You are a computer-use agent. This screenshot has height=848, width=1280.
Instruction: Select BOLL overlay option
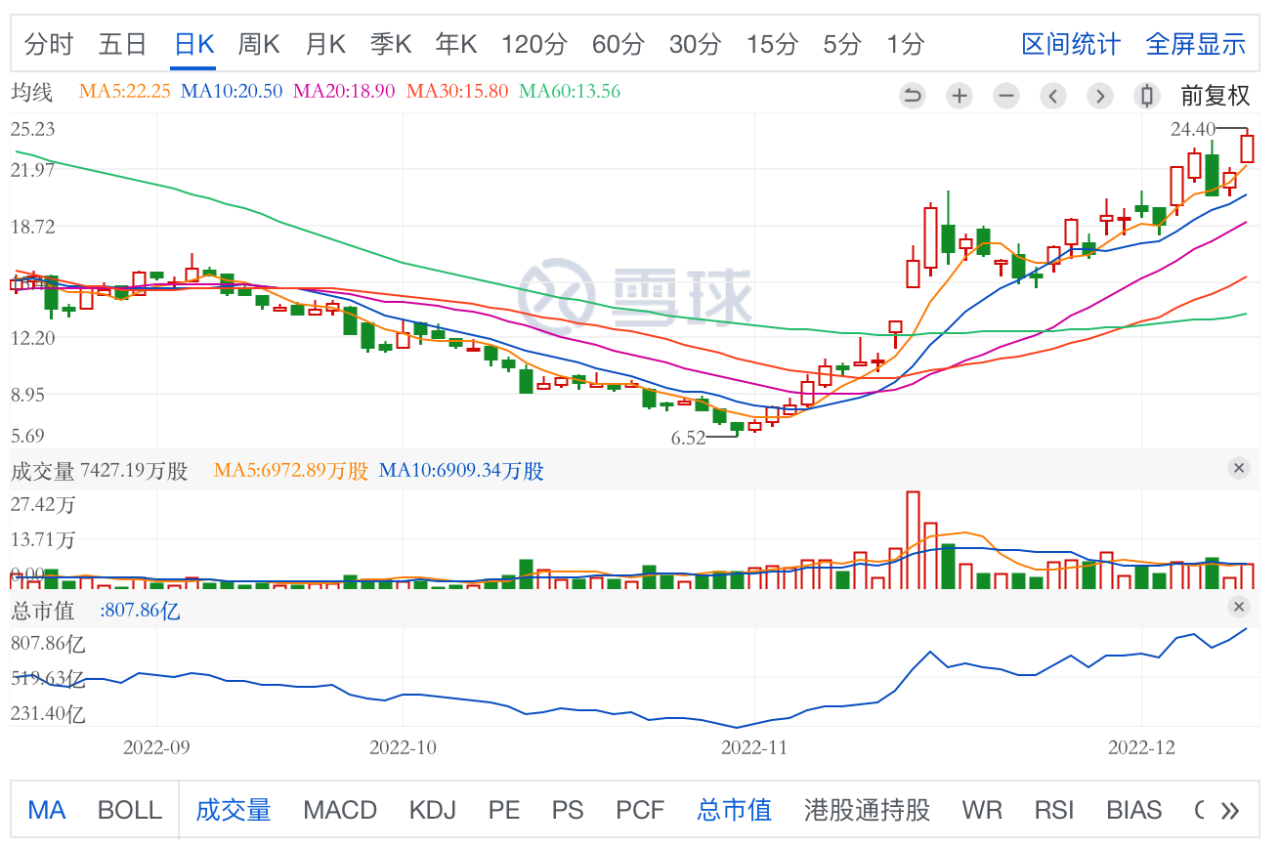pos(129,810)
